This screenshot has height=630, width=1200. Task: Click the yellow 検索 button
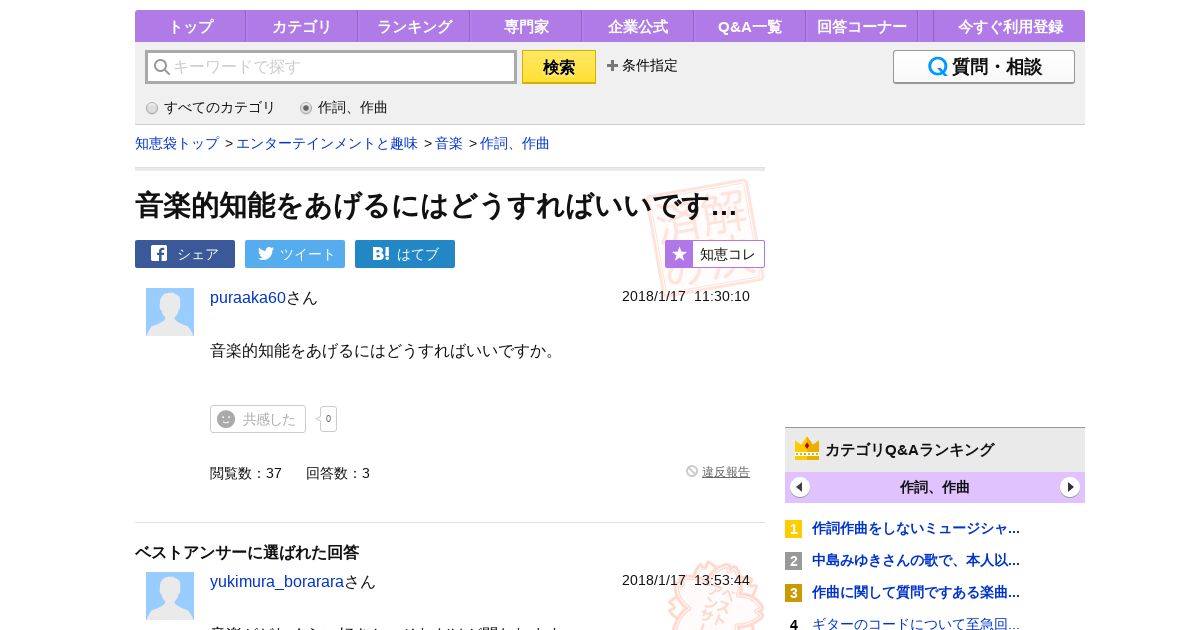(559, 67)
